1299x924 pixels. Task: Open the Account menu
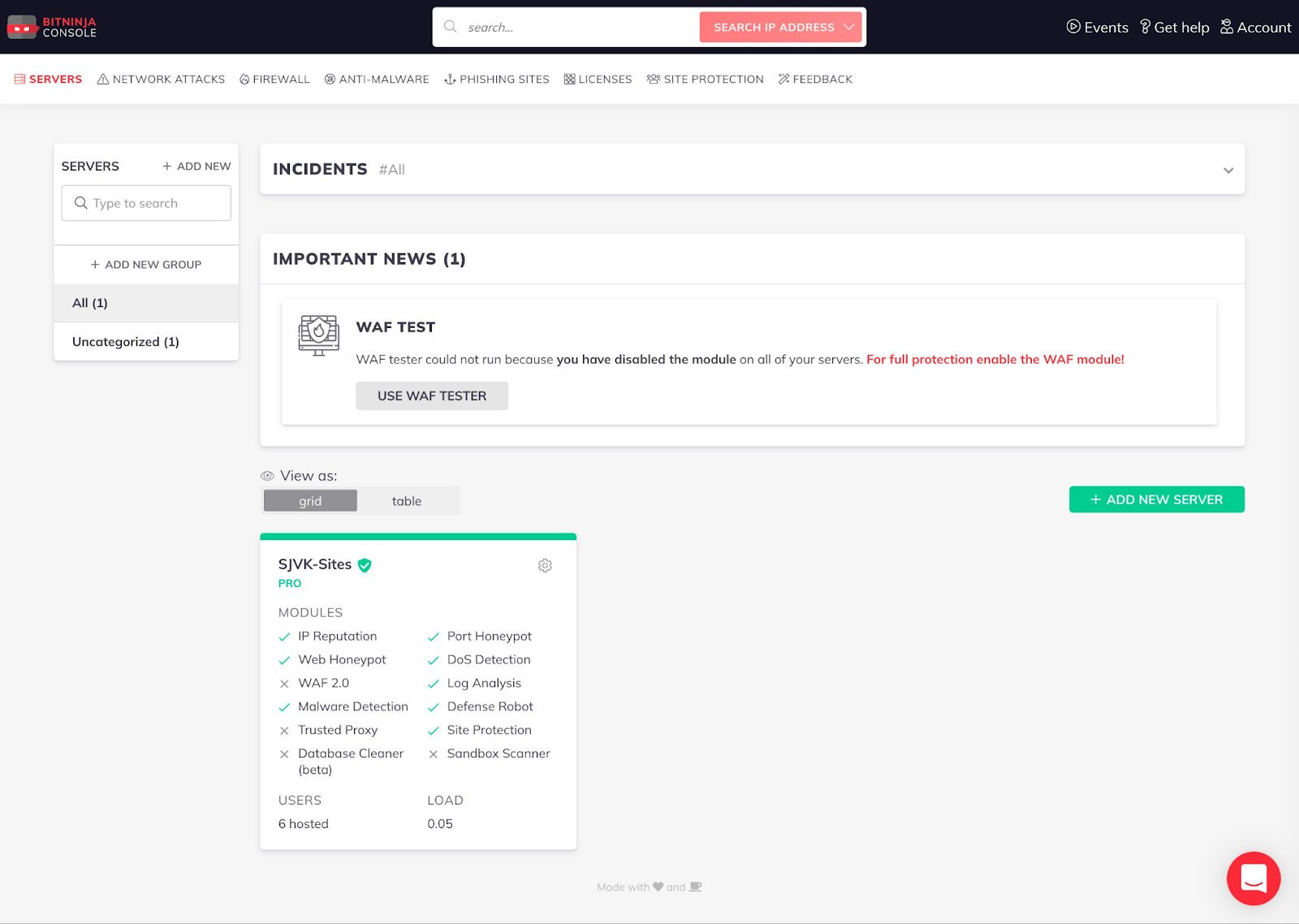[1255, 27]
